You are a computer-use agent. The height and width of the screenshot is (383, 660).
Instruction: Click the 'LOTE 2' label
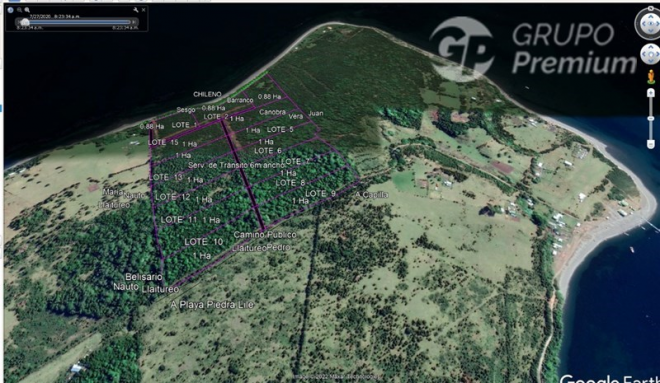216,117
